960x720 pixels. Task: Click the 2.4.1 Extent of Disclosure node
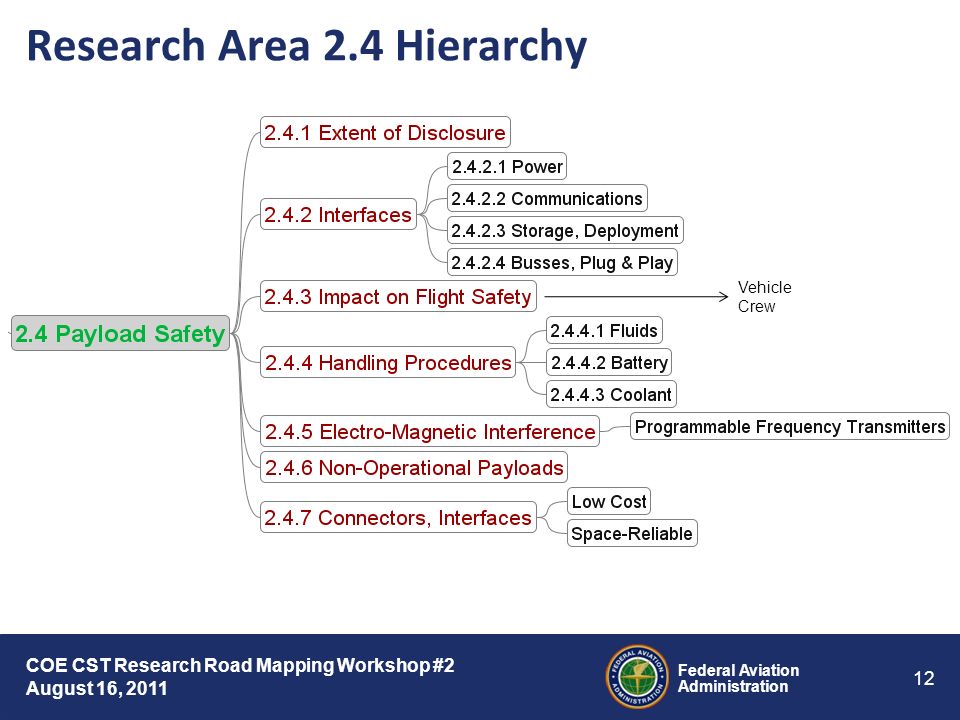click(385, 132)
